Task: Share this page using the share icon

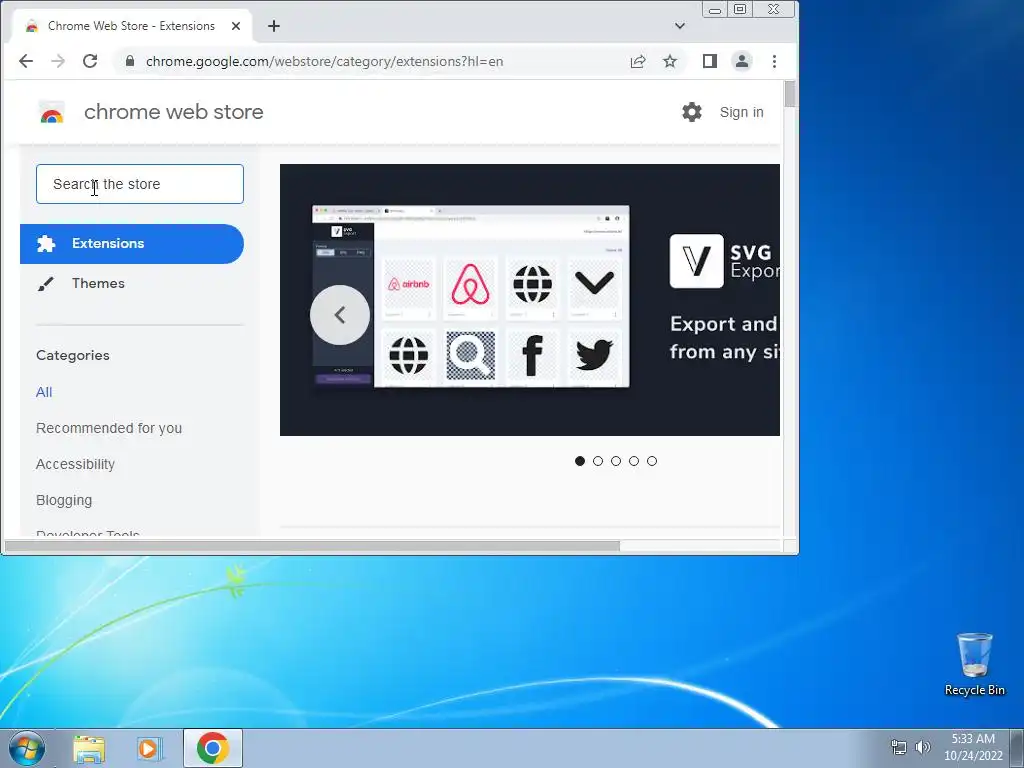Action: pos(638,61)
